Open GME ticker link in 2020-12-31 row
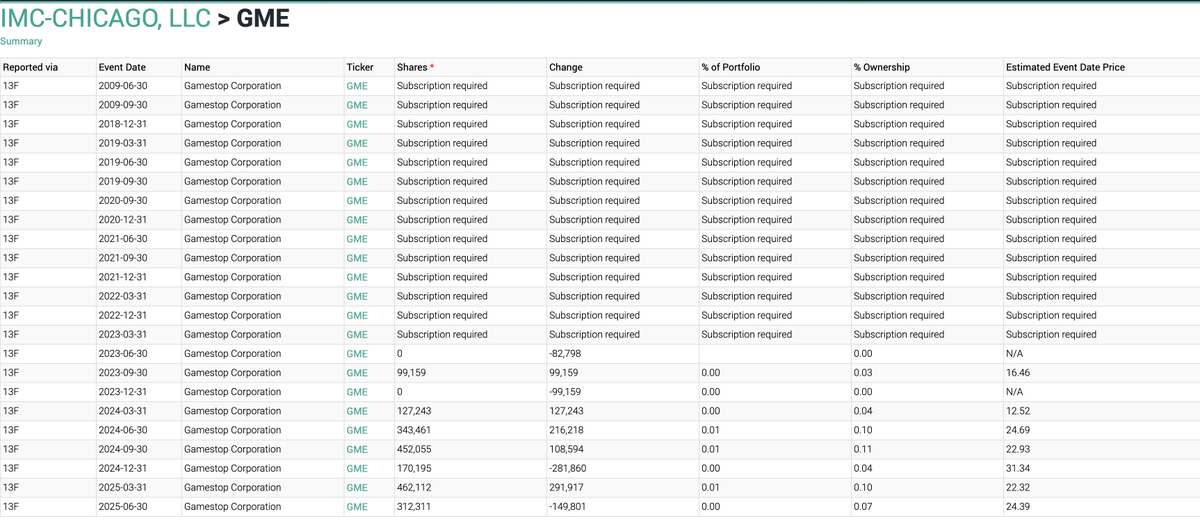Viewport: 1200px width, 521px height. coord(357,220)
